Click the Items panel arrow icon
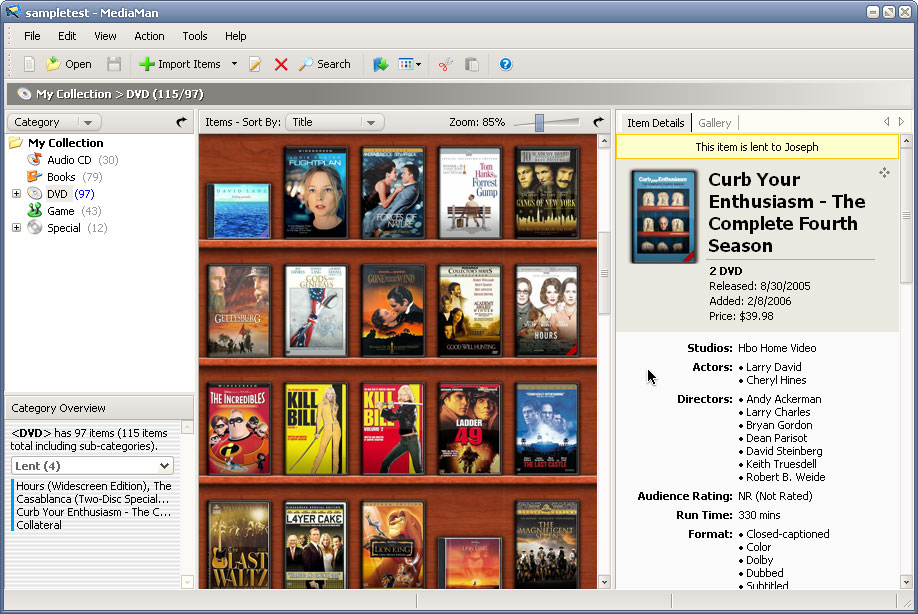Image resolution: width=918 pixels, height=614 pixels. (598, 122)
